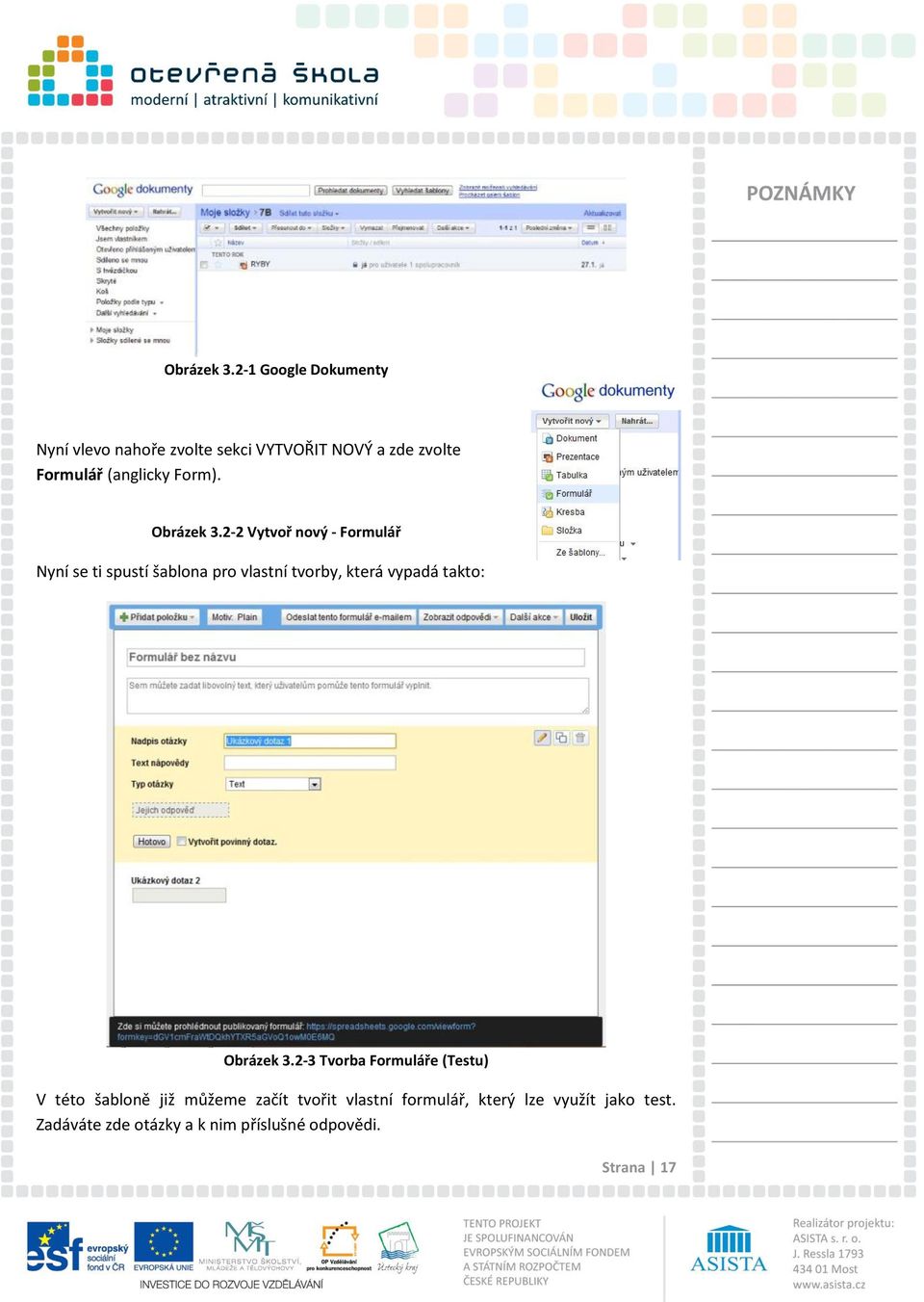Click the Vymazat button
Image resolution: width=924 pixels, height=1302 pixels.
(x=372, y=228)
